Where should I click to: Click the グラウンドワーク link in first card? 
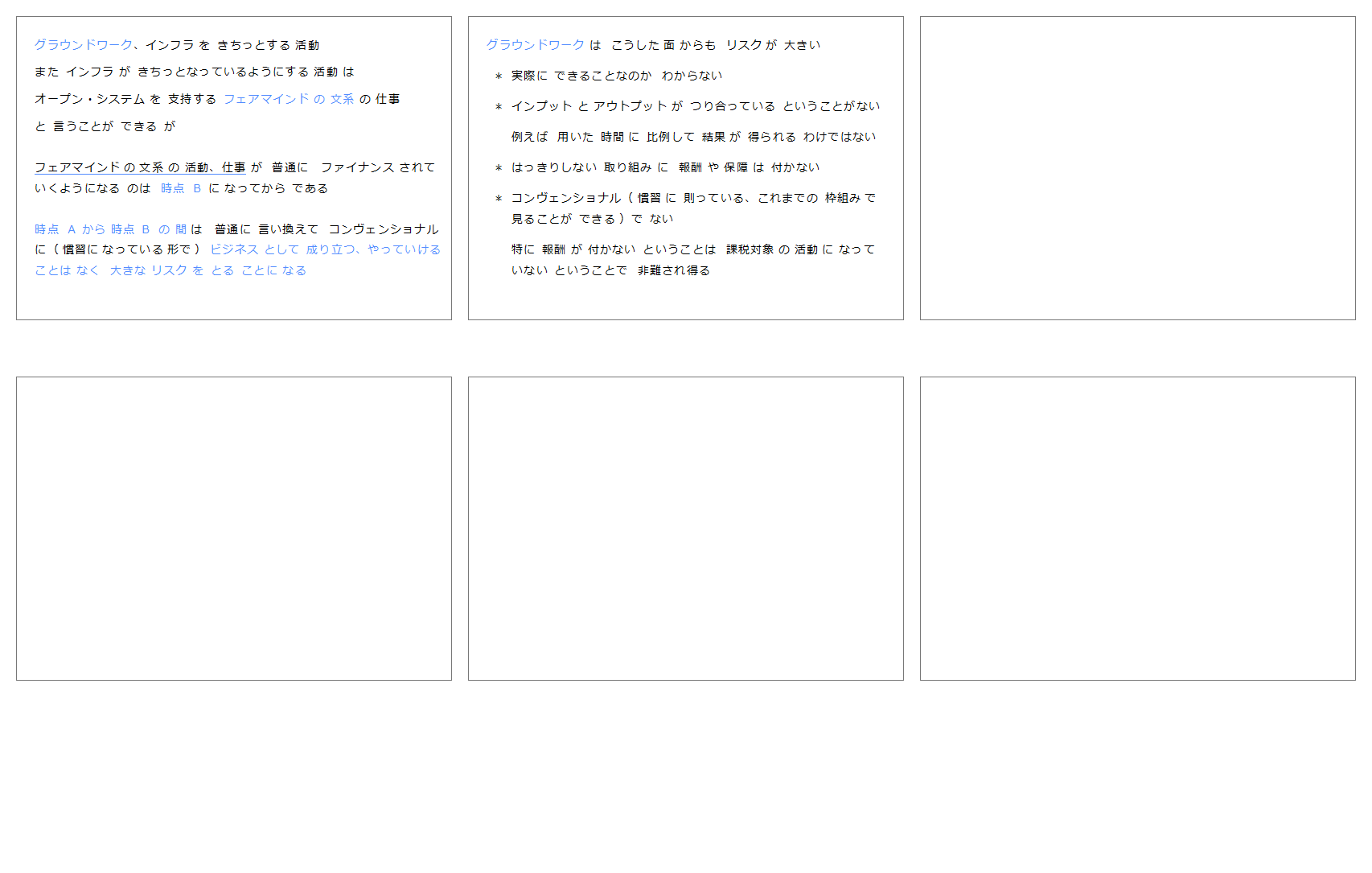[x=83, y=45]
